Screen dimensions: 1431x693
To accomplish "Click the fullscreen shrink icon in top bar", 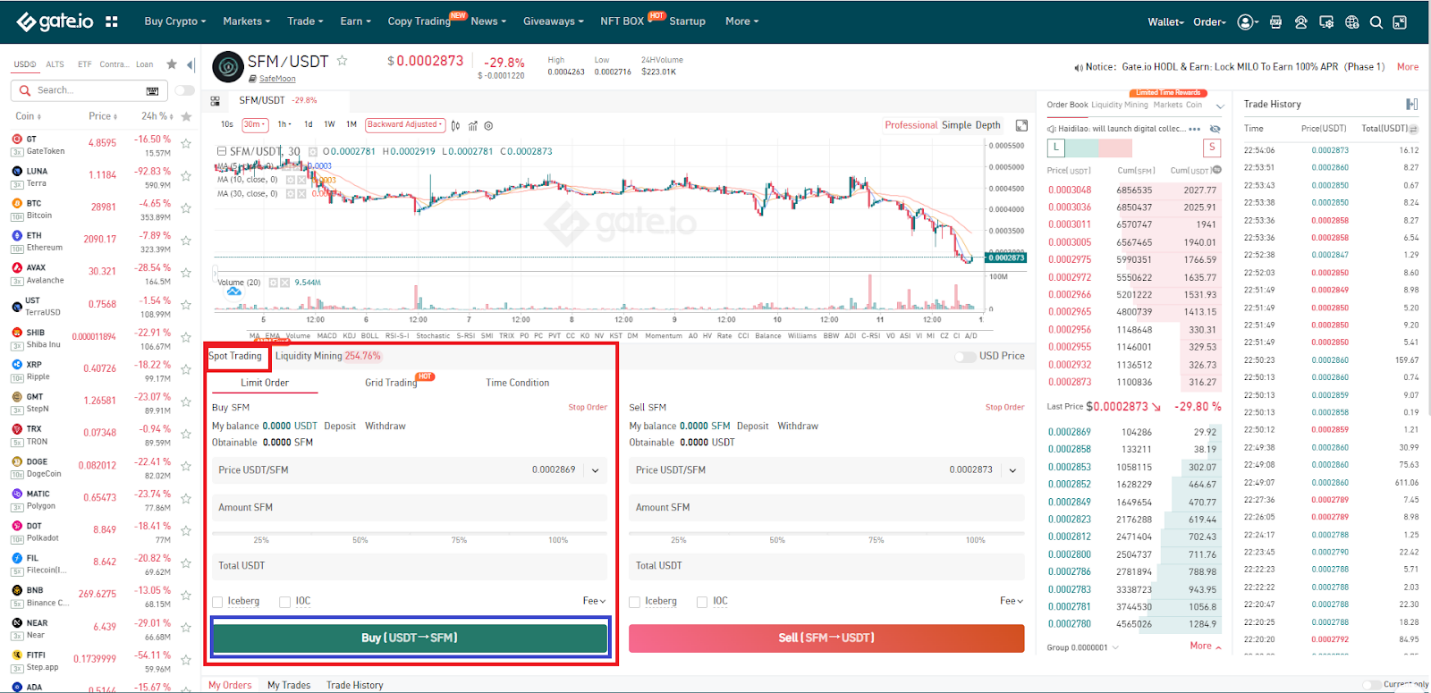I will pos(1401,21).
